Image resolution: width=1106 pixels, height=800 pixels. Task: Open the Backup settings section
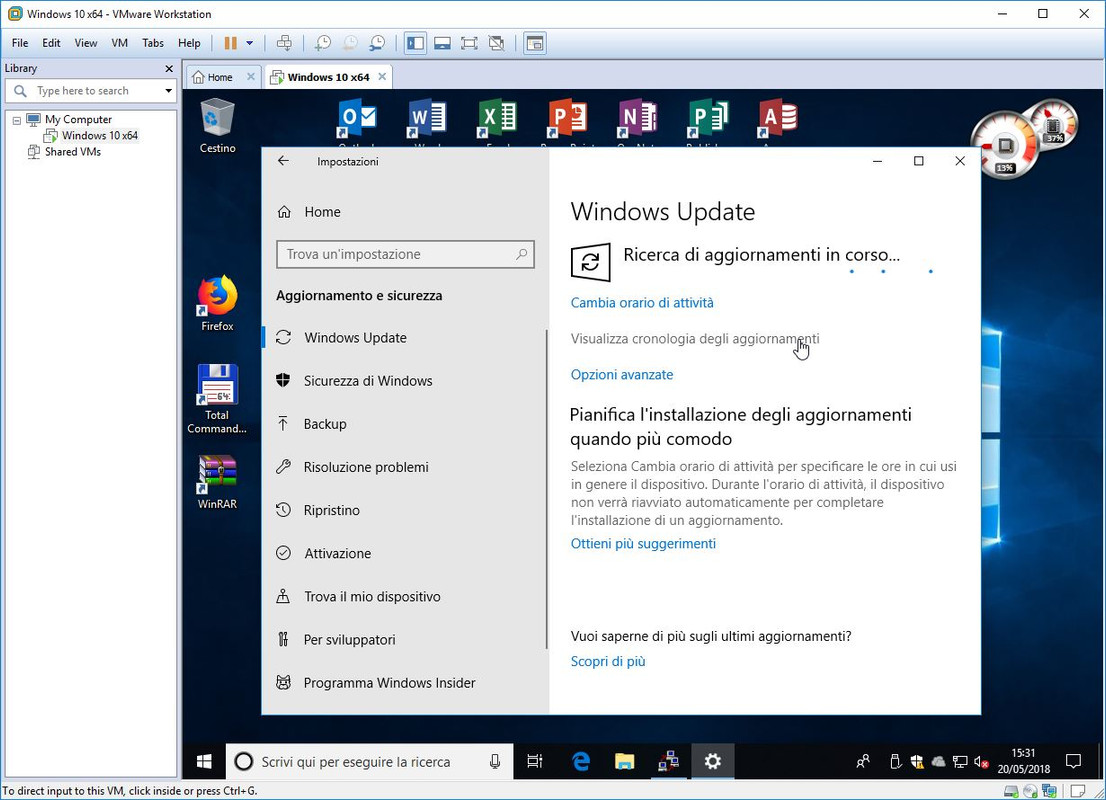[405, 424]
